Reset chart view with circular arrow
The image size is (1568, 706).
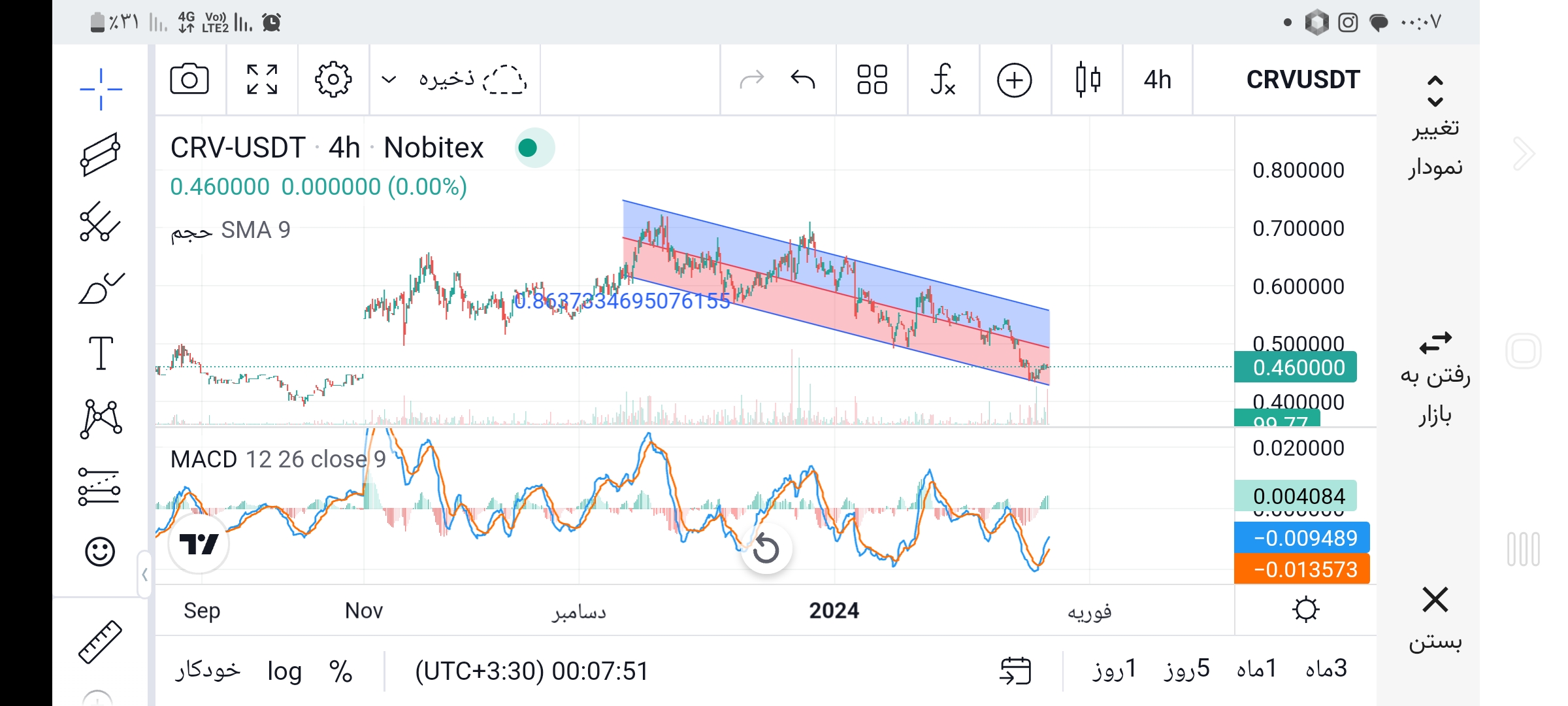(766, 549)
